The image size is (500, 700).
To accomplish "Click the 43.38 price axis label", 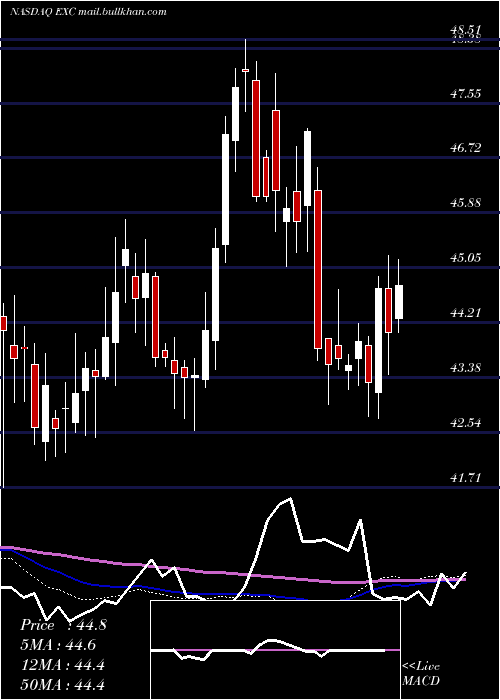I will click(x=466, y=368).
